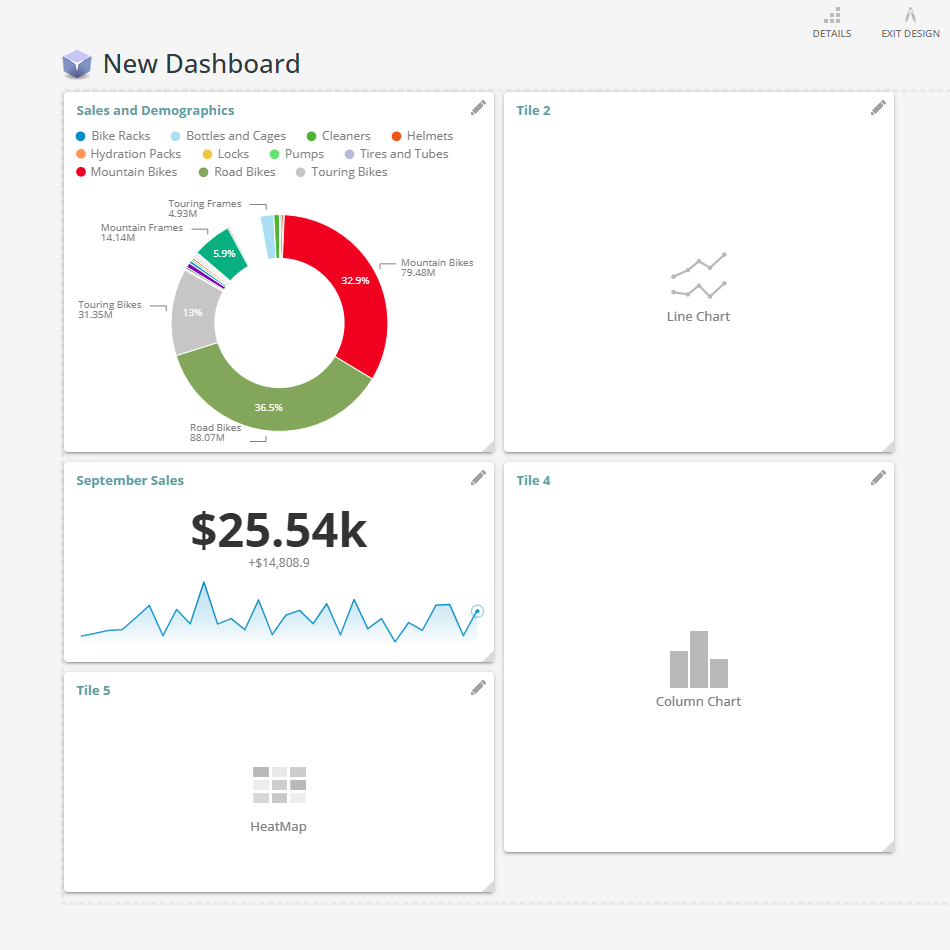Toggle the Helmets legend entry
The height and width of the screenshot is (950, 950).
pos(422,136)
